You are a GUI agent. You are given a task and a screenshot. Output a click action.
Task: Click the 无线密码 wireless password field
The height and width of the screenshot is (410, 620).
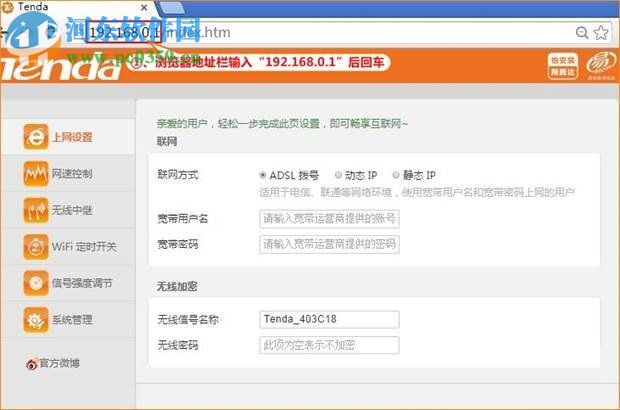coord(329,345)
